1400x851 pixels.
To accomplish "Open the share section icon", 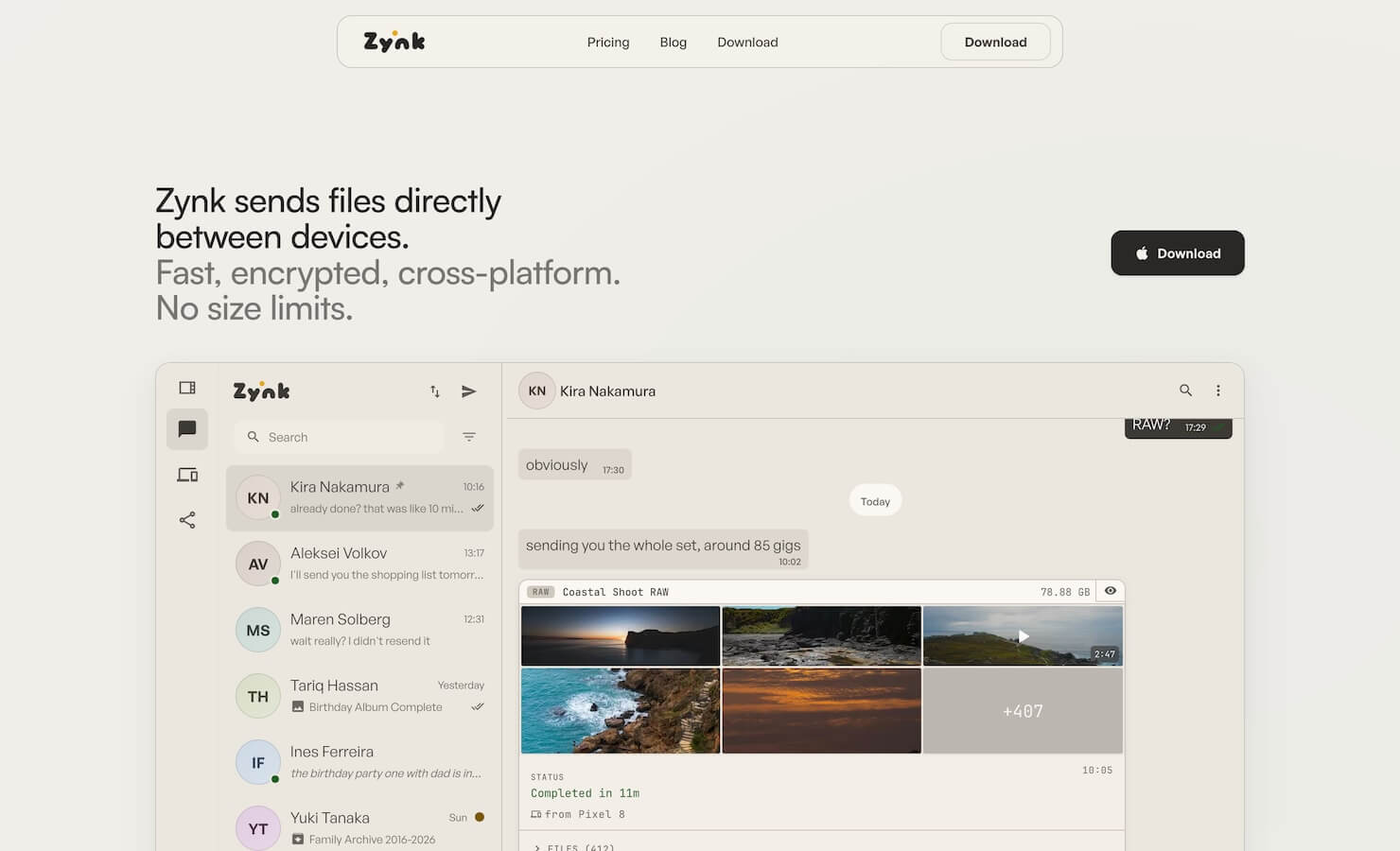I will pyautogui.click(x=187, y=520).
